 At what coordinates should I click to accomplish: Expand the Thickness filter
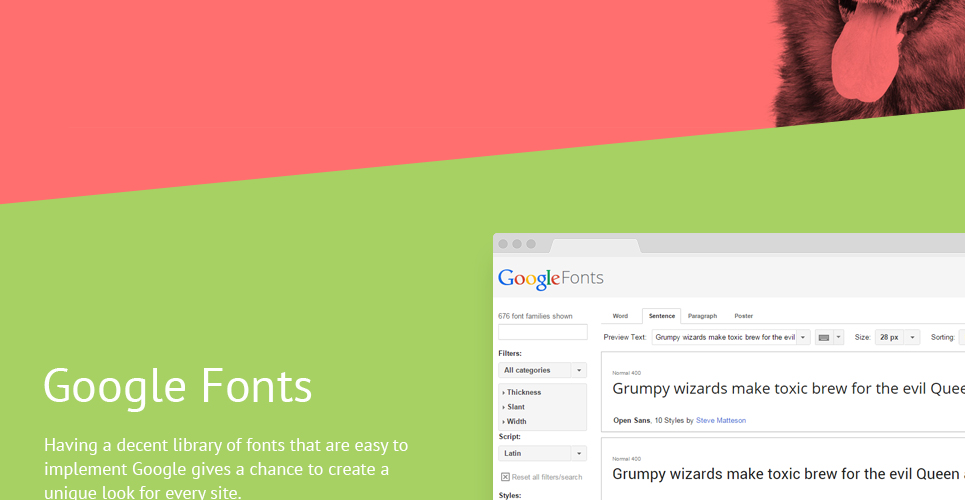coord(522,392)
